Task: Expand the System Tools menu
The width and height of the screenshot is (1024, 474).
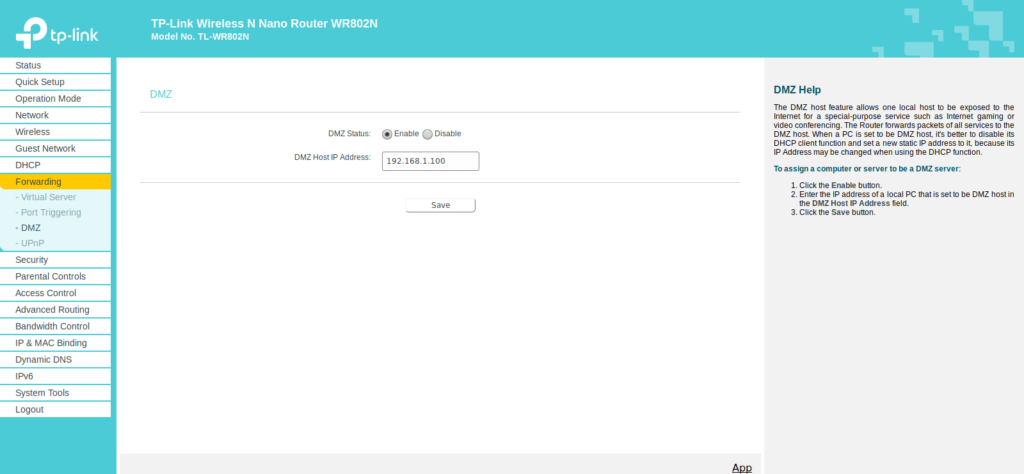Action: [42, 393]
